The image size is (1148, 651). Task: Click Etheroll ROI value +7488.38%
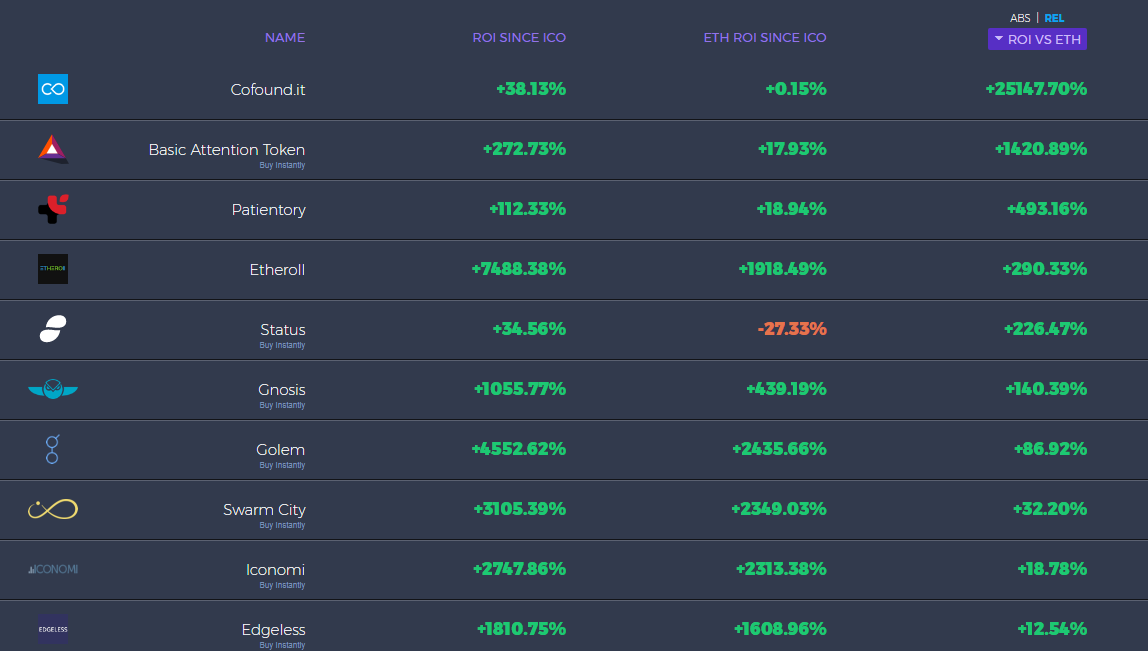(x=518, y=269)
